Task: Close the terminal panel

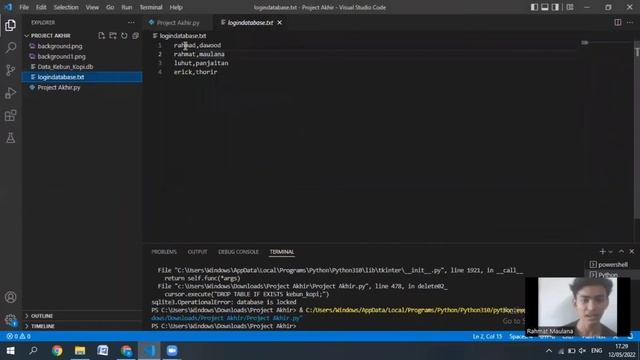Action: pyautogui.click(x=632, y=252)
